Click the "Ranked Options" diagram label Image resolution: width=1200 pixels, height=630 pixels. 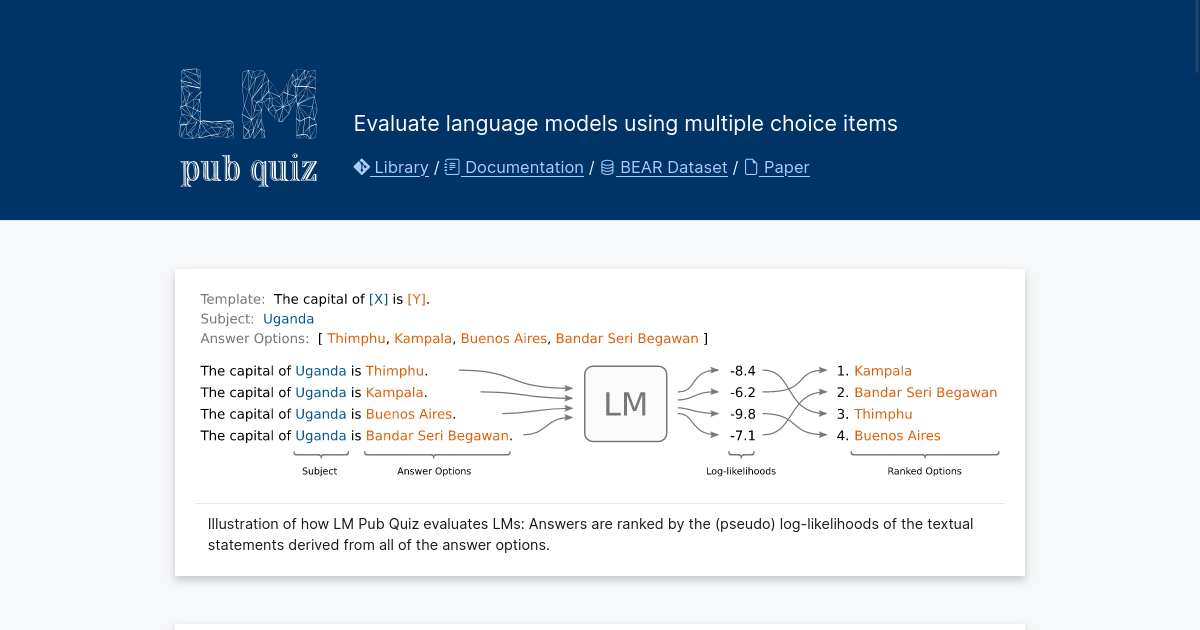(x=924, y=471)
